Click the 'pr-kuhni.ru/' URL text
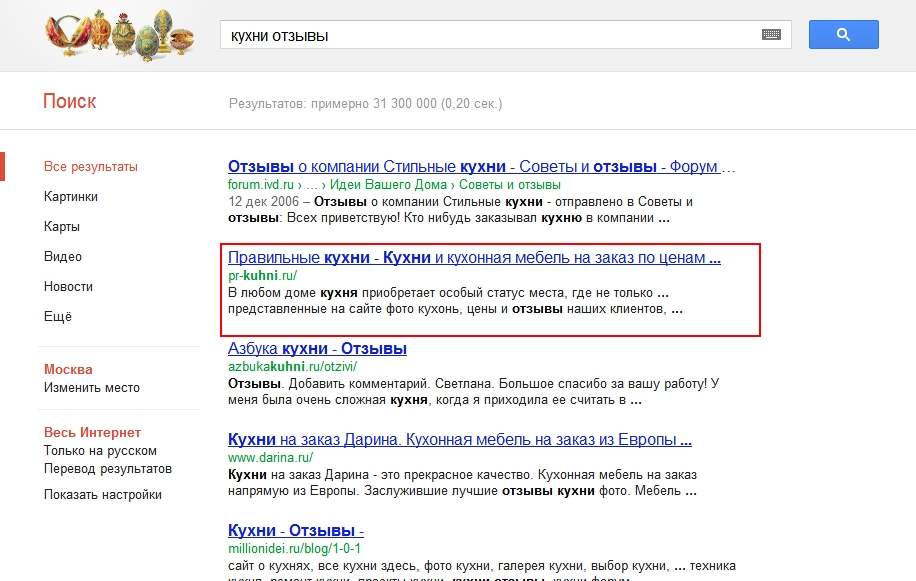This screenshot has width=916, height=581. pos(262,276)
